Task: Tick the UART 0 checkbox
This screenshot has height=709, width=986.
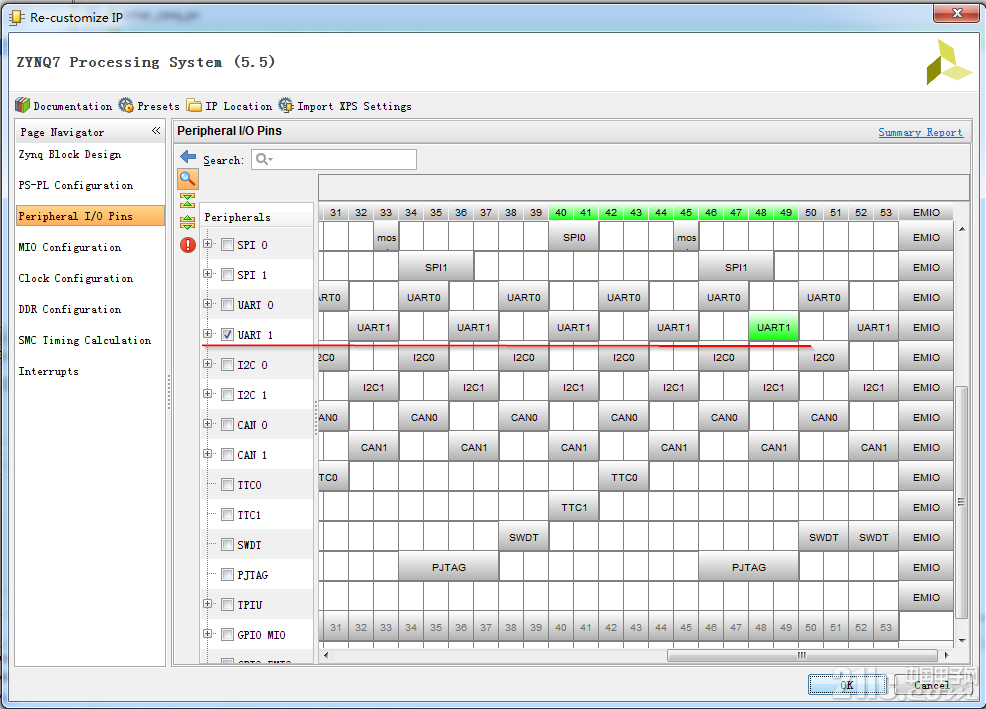Action: [x=228, y=305]
